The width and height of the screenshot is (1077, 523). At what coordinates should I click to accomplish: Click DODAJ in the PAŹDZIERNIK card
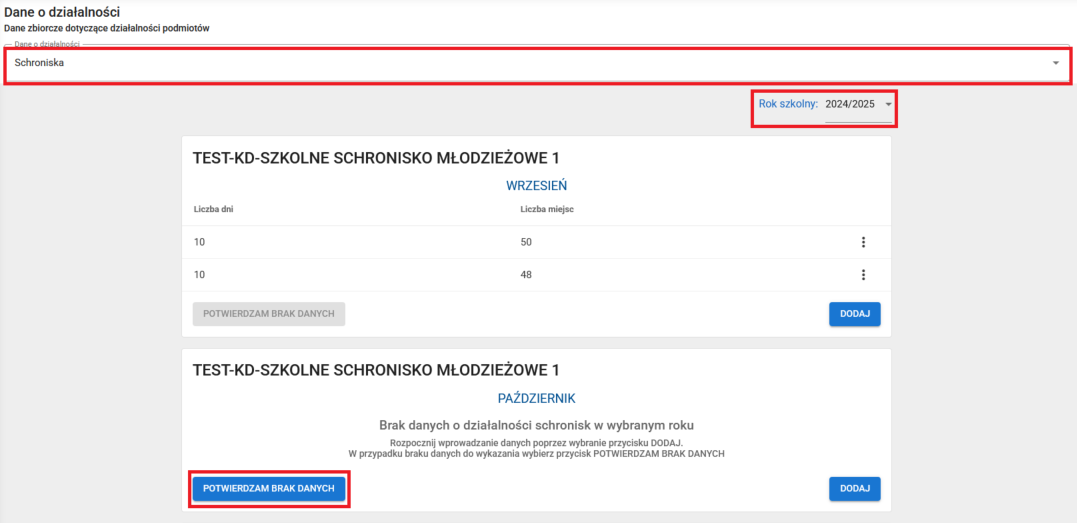[855, 489]
